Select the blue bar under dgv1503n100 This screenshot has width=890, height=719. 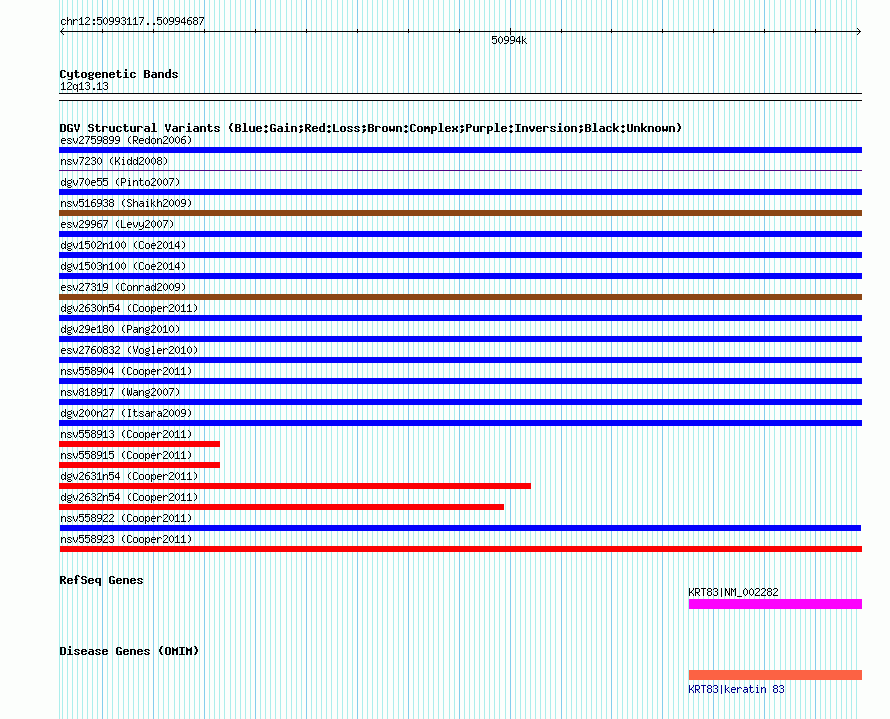(x=460, y=276)
